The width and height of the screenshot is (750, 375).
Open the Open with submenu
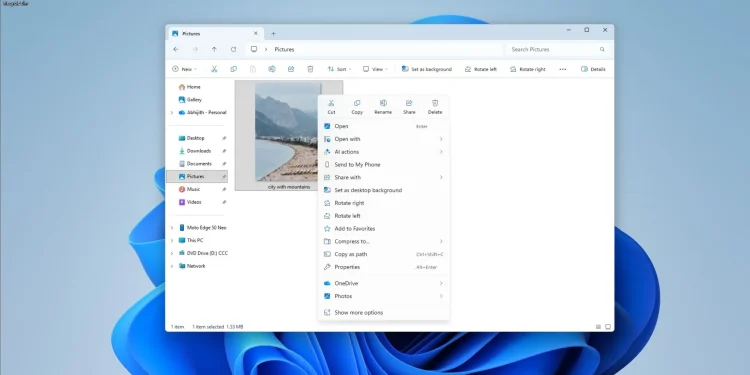(383, 139)
